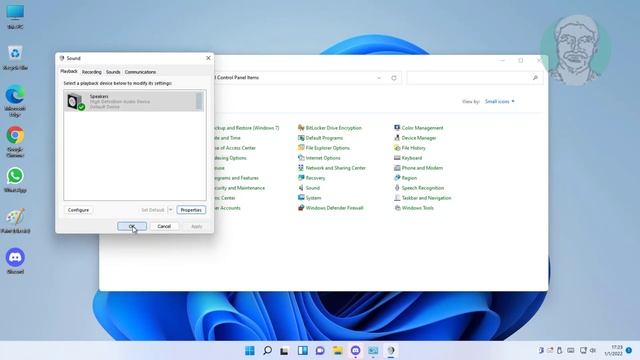Viewport: 640px width, 360px height.
Task: Click the Configure button
Action: pos(78,210)
